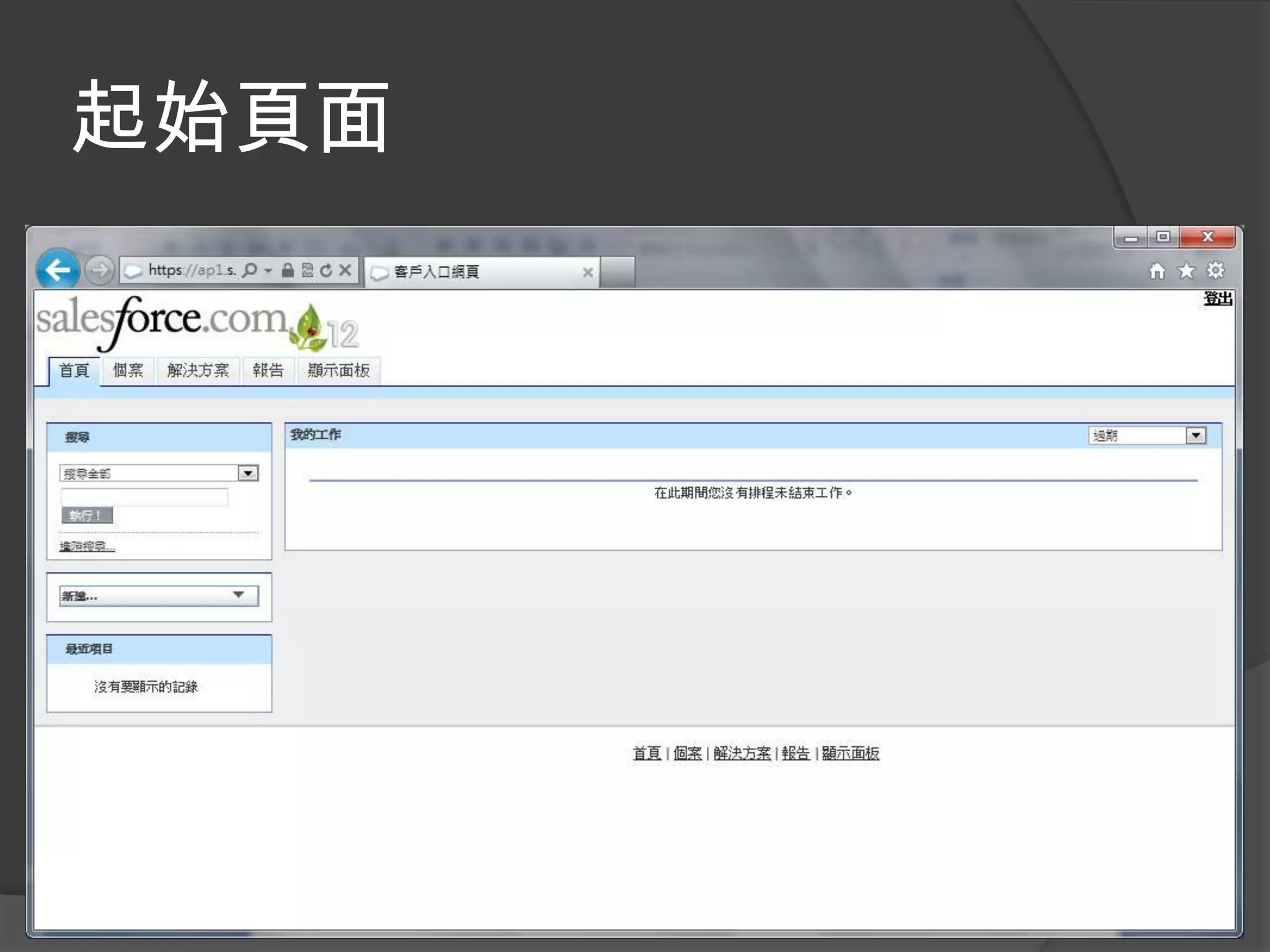Screen dimensions: 1270x952
Task: Click the 登出 logout link
Action: click(x=1217, y=299)
